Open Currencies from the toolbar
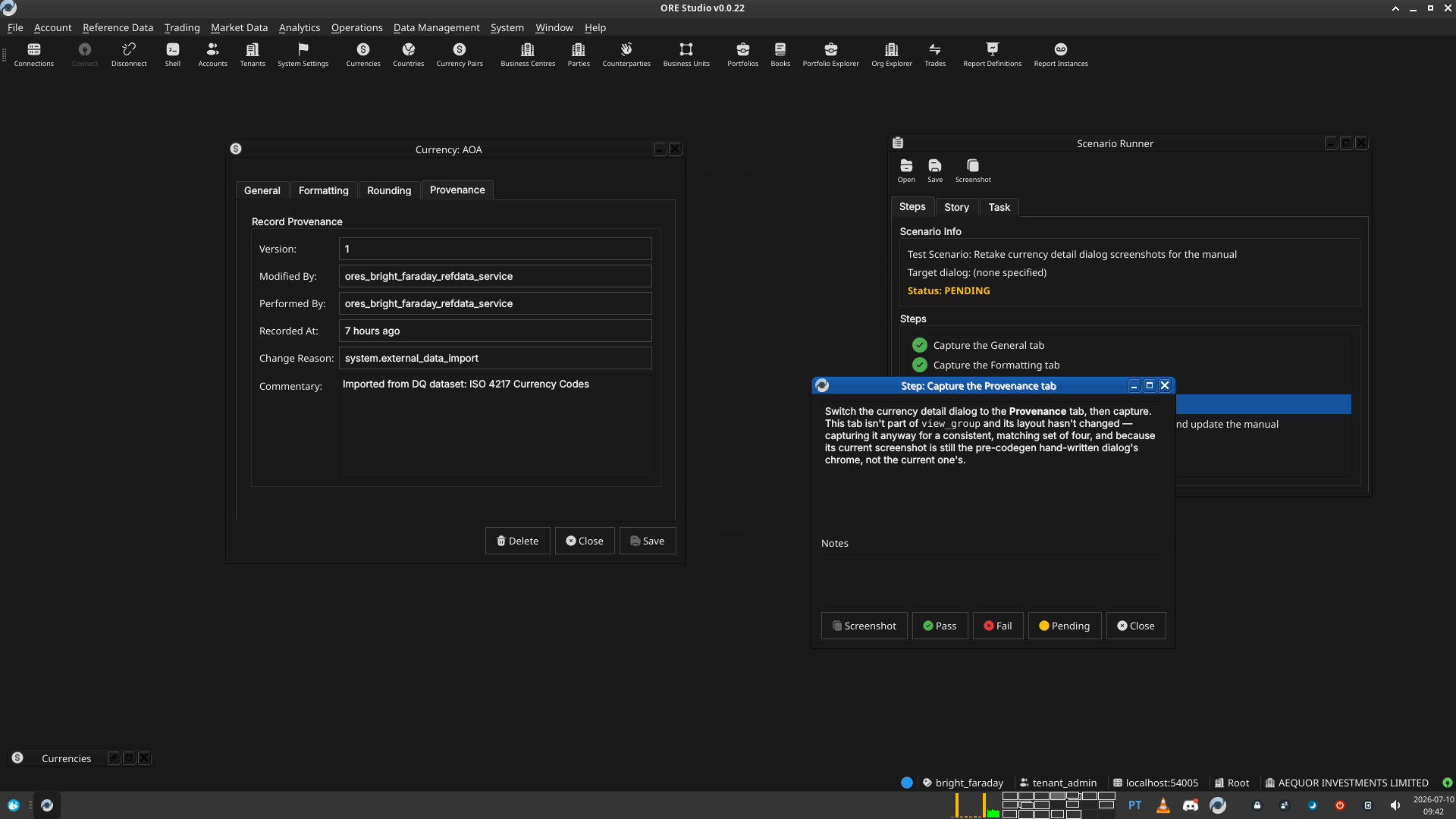 (x=363, y=54)
